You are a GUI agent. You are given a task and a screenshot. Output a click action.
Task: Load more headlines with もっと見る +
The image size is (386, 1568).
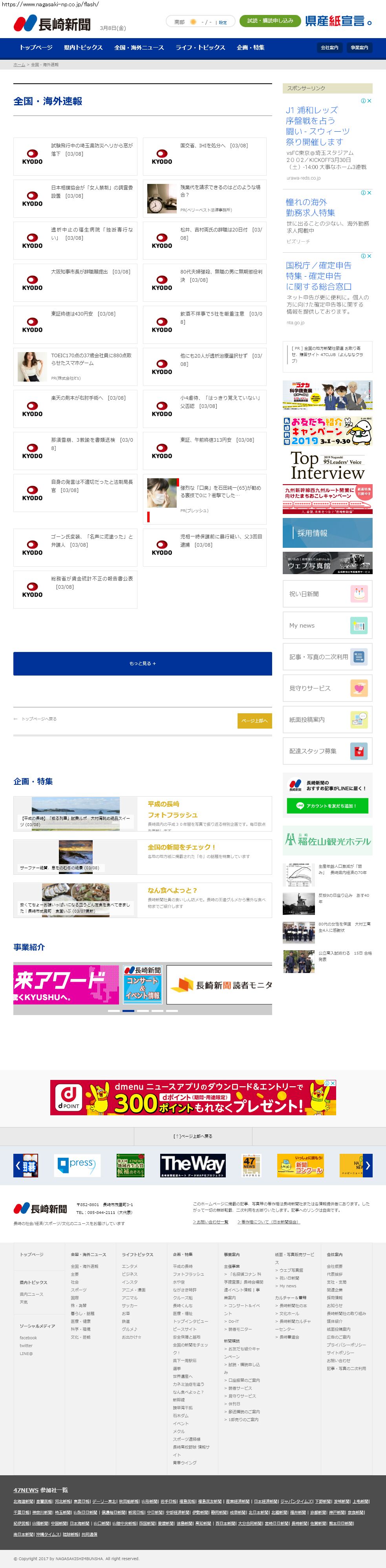pyautogui.click(x=142, y=663)
